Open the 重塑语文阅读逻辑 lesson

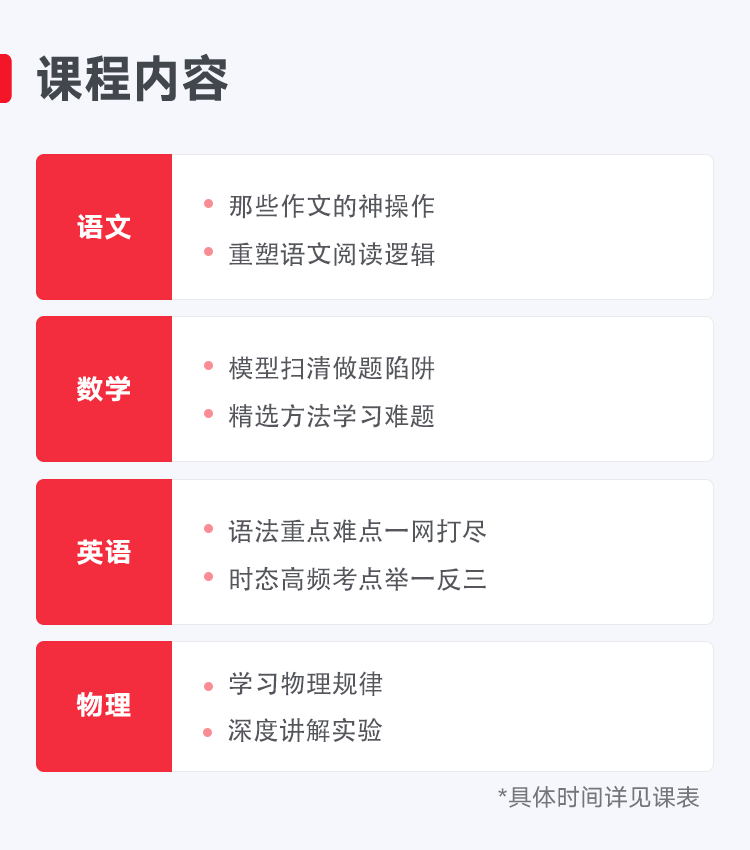(332, 254)
